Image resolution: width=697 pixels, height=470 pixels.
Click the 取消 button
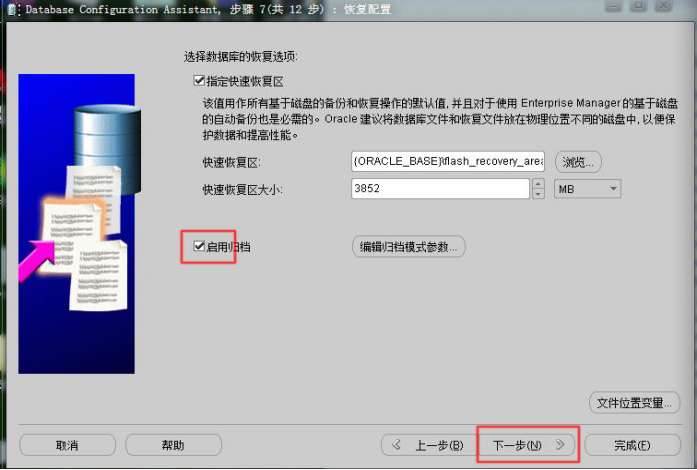[68, 445]
